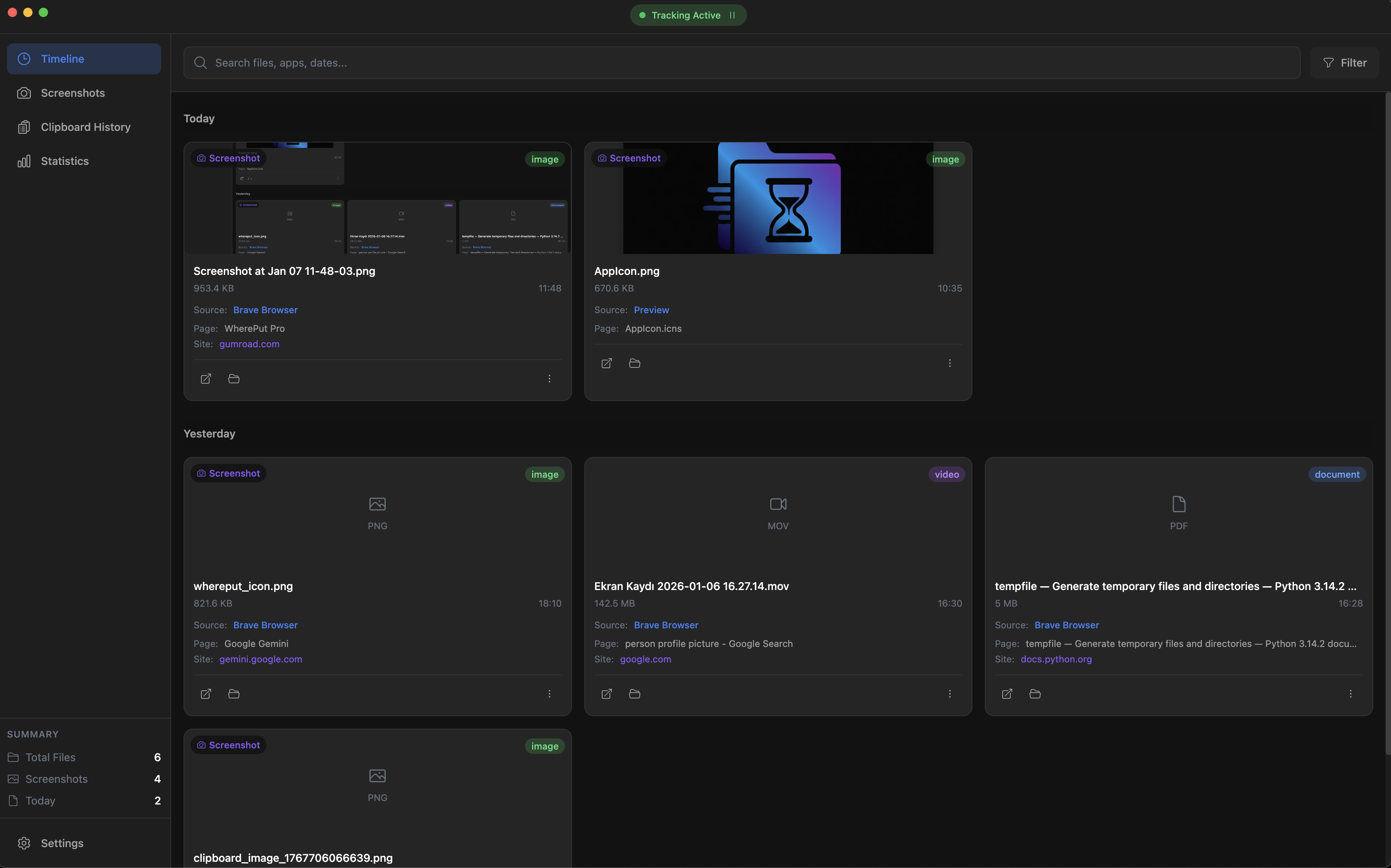Open the folder of the Screenshot at Jan 07 file
The image size is (1391, 868).
234,379
